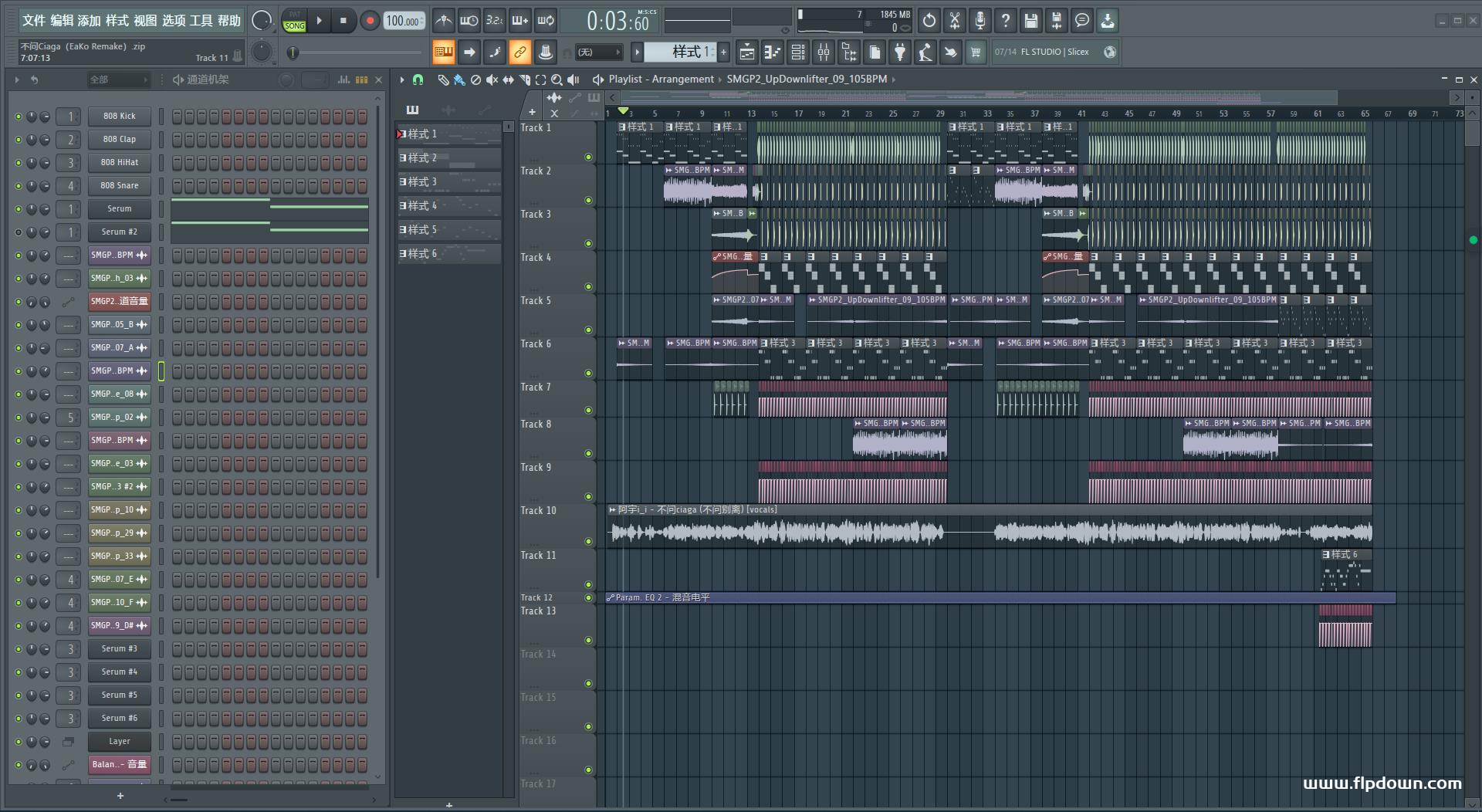
Task: Select the 808 HiHat channel button
Action: tap(119, 163)
